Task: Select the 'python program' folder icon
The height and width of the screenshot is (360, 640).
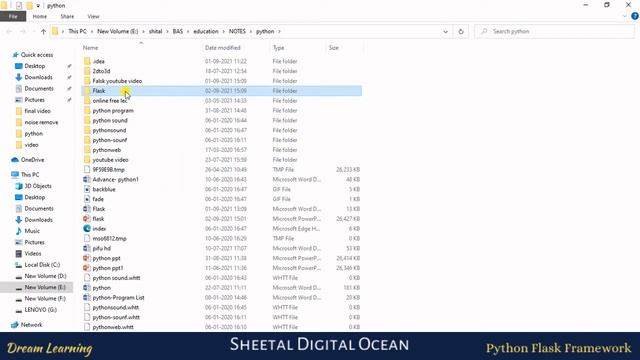Action: (x=87, y=110)
